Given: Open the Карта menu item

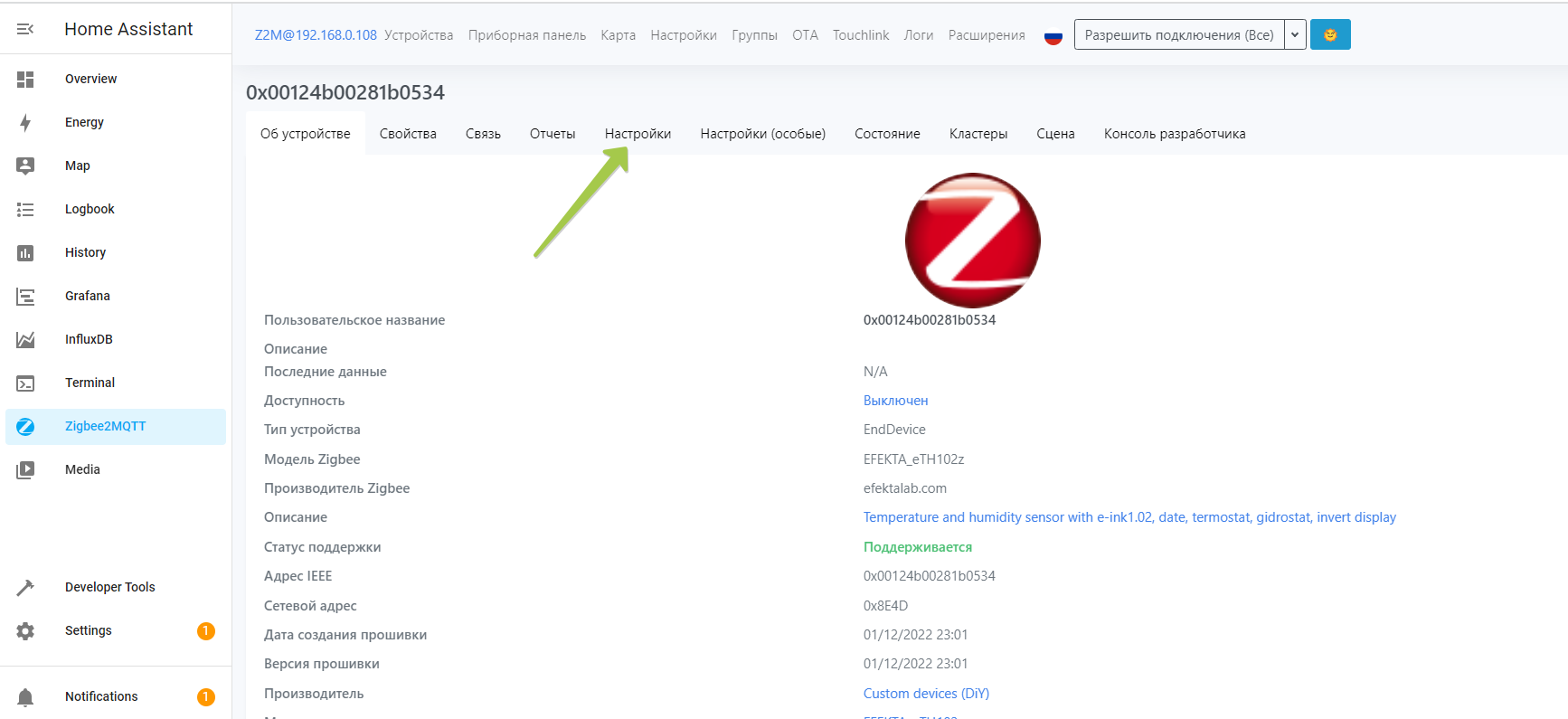Looking at the screenshot, I should (x=619, y=35).
